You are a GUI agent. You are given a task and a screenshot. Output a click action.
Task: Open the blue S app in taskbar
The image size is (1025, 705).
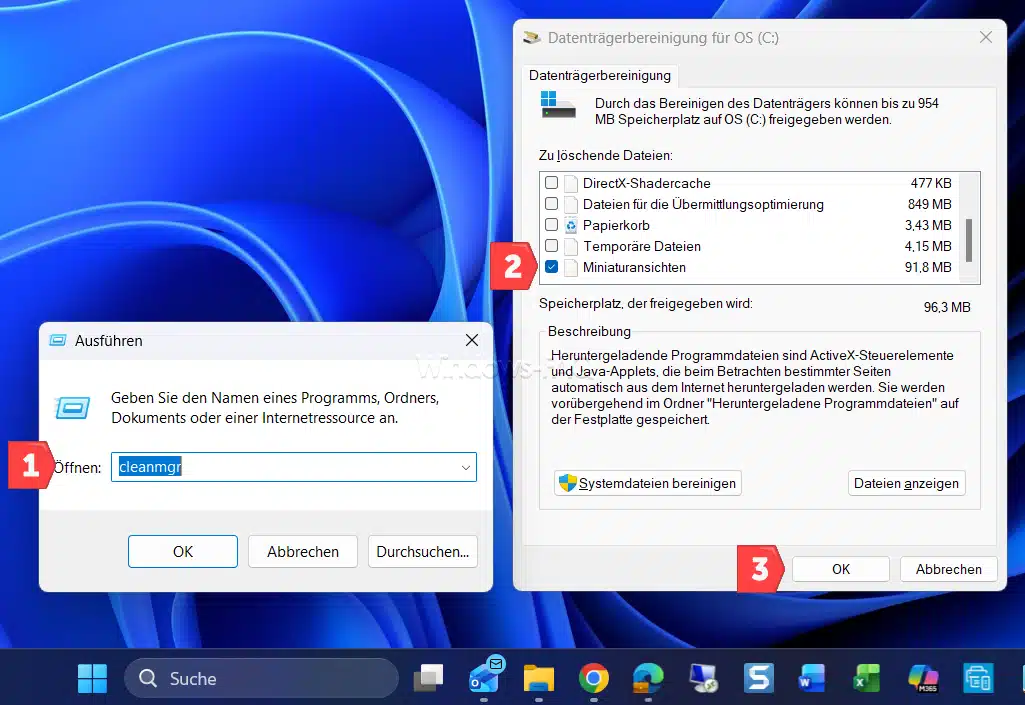coord(758,678)
